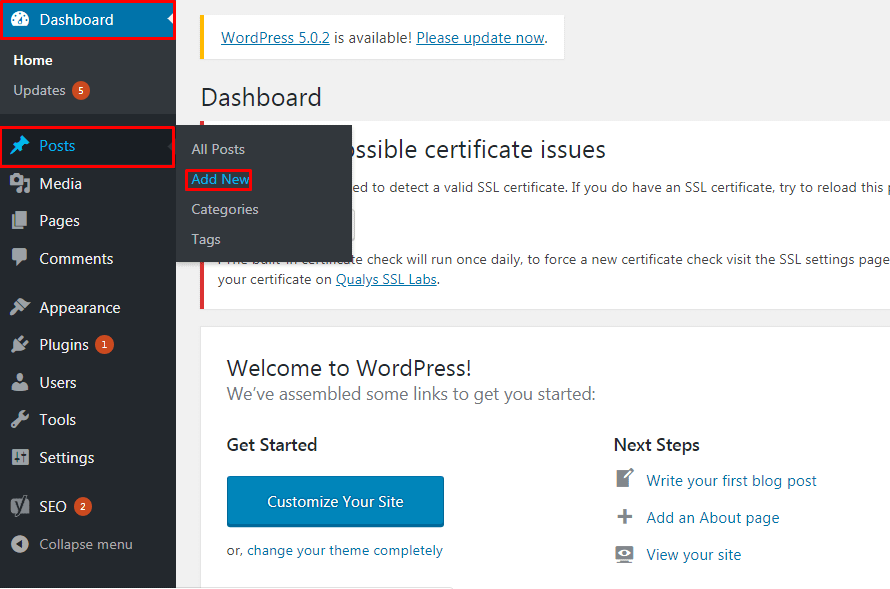This screenshot has height=589, width=890.
Task: Click the Please update now link
Action: 481,38
